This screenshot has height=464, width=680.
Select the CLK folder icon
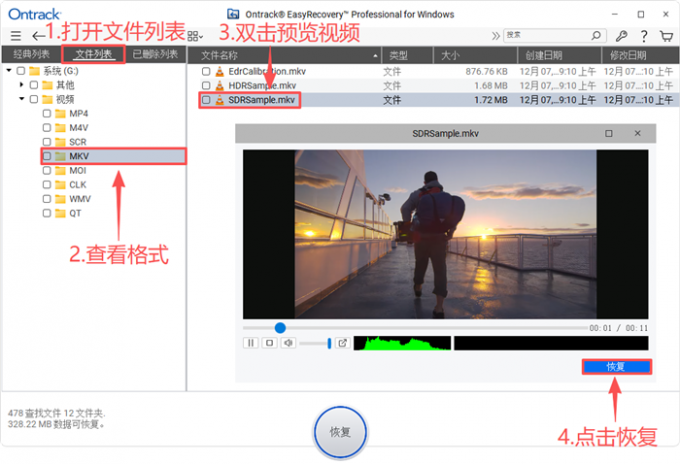60,185
